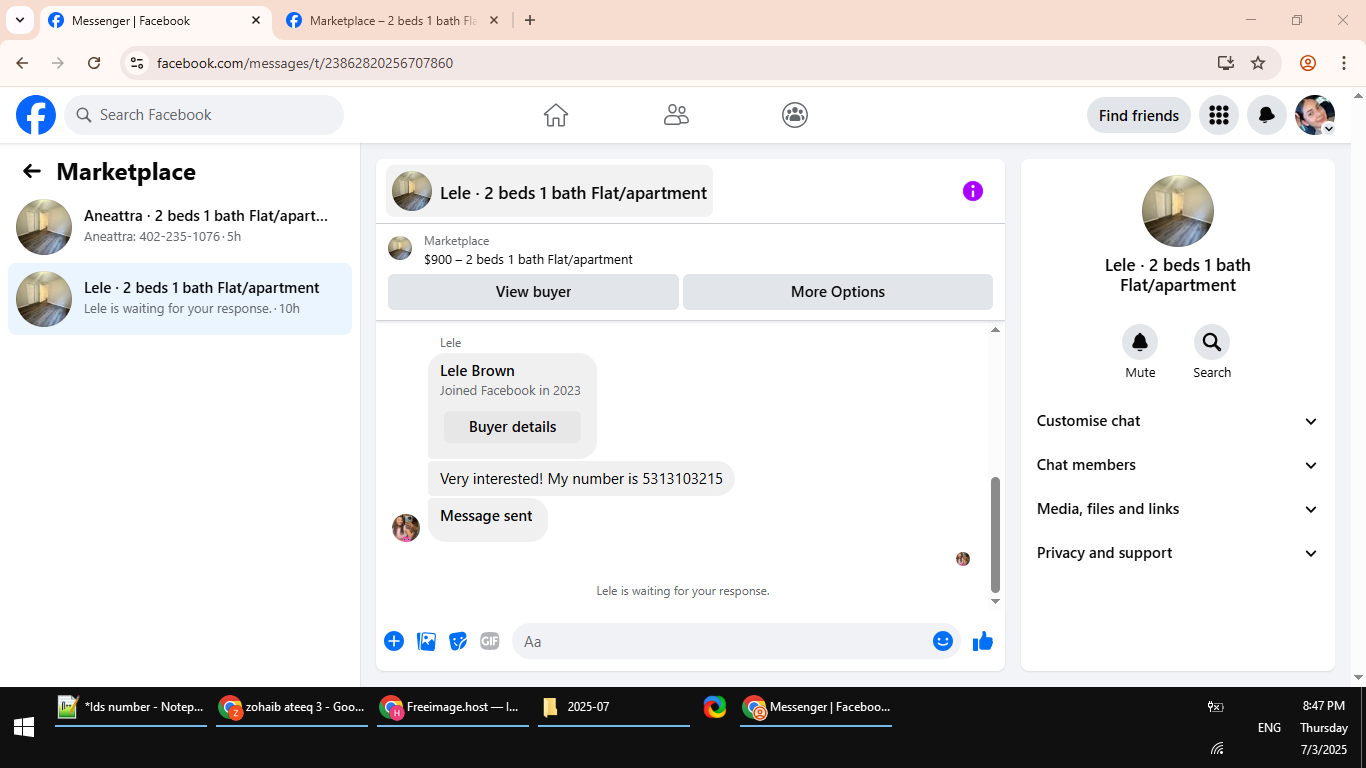
Task: Expand Customise chat section
Action: coord(1178,421)
